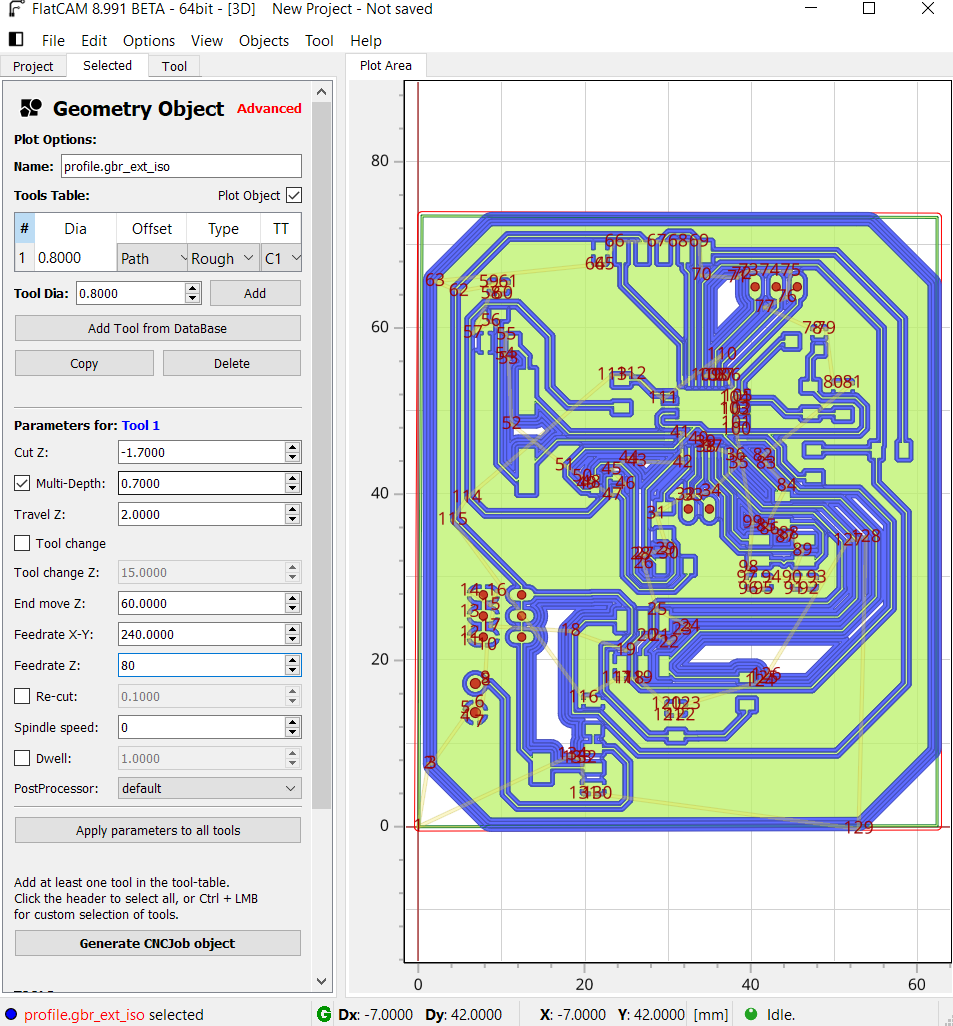
Task: Click the Spindle speed input field
Action: point(201,728)
